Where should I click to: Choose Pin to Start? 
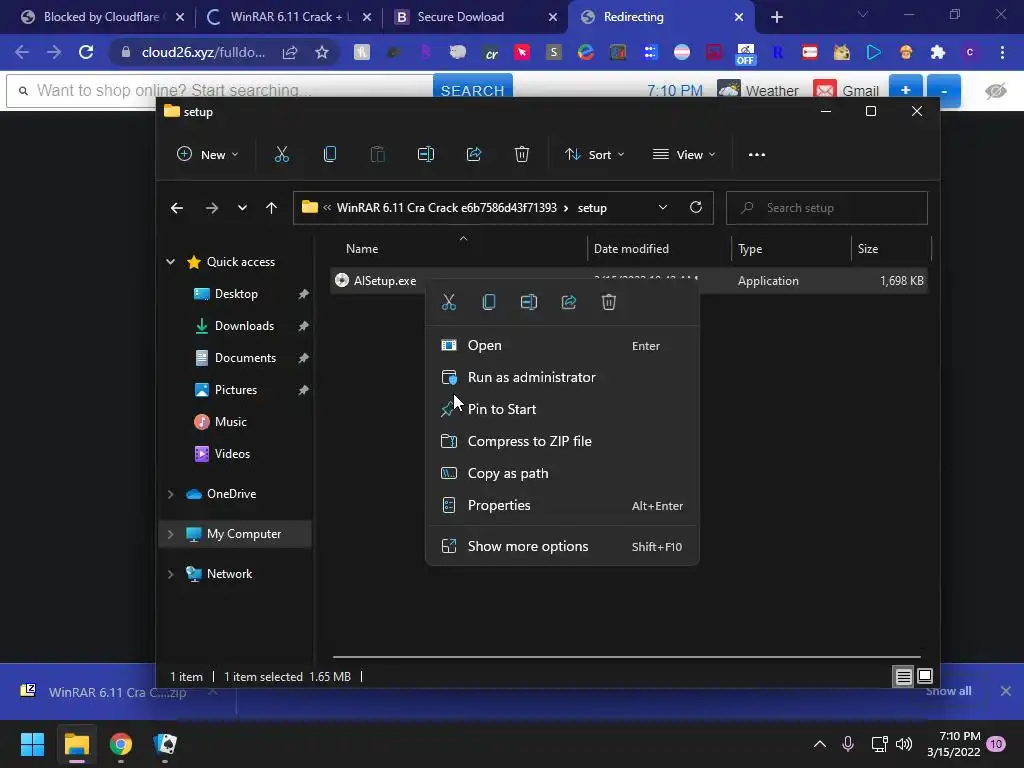pos(562,409)
